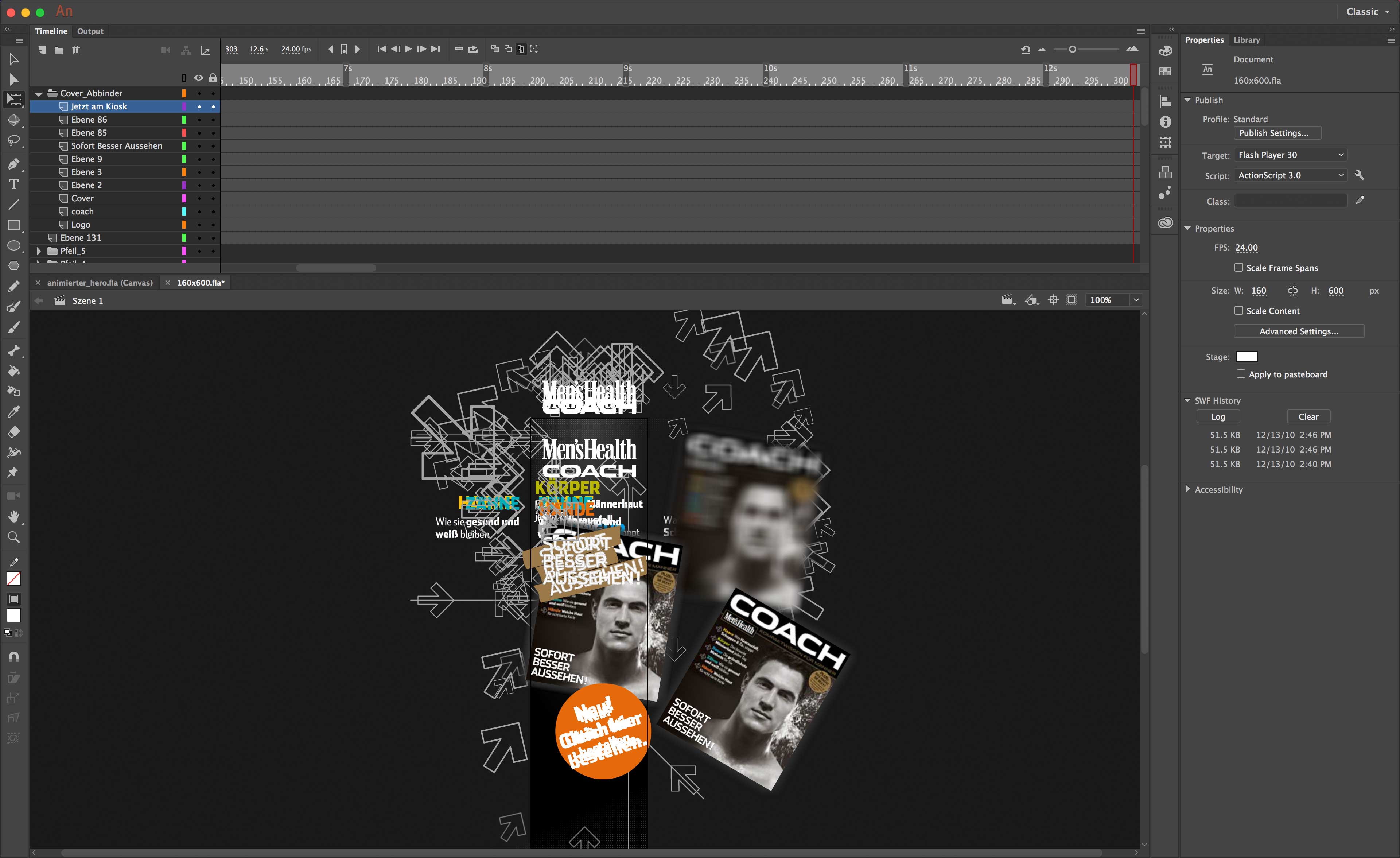Select the 3D Rotation tool
This screenshot has width=1400, height=858.
pos(14,120)
